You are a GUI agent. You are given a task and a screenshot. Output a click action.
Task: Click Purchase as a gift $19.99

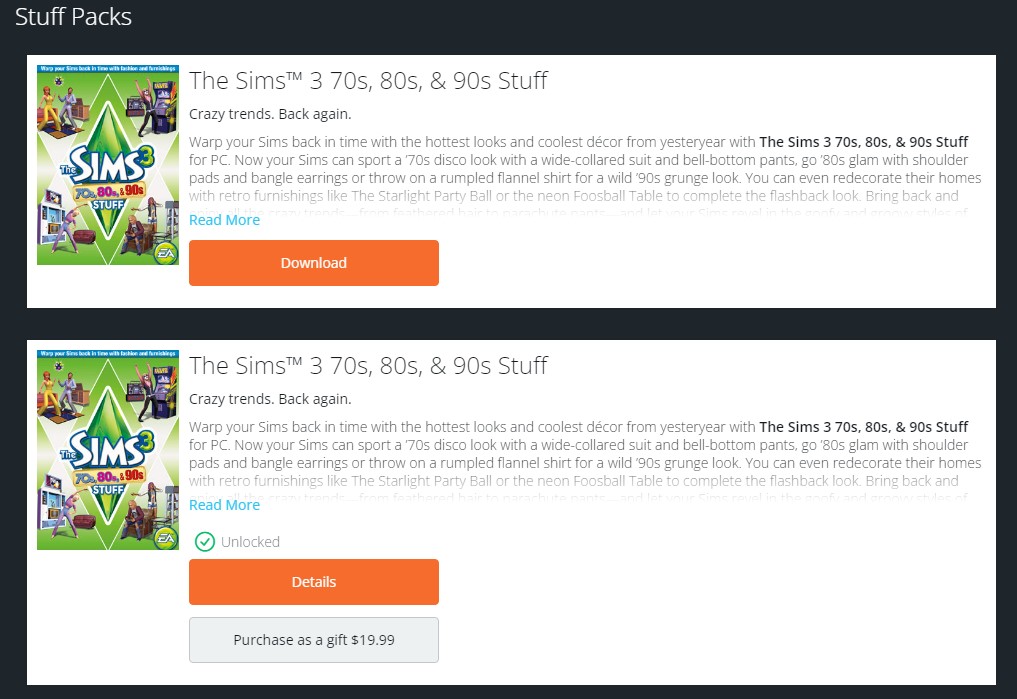(x=313, y=640)
